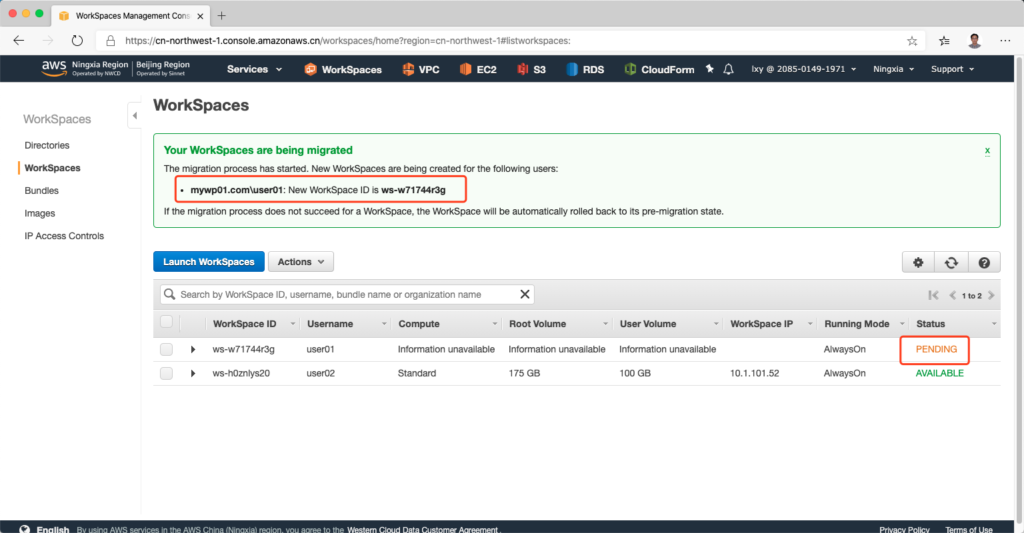Go to Directories in sidebar

[47, 145]
